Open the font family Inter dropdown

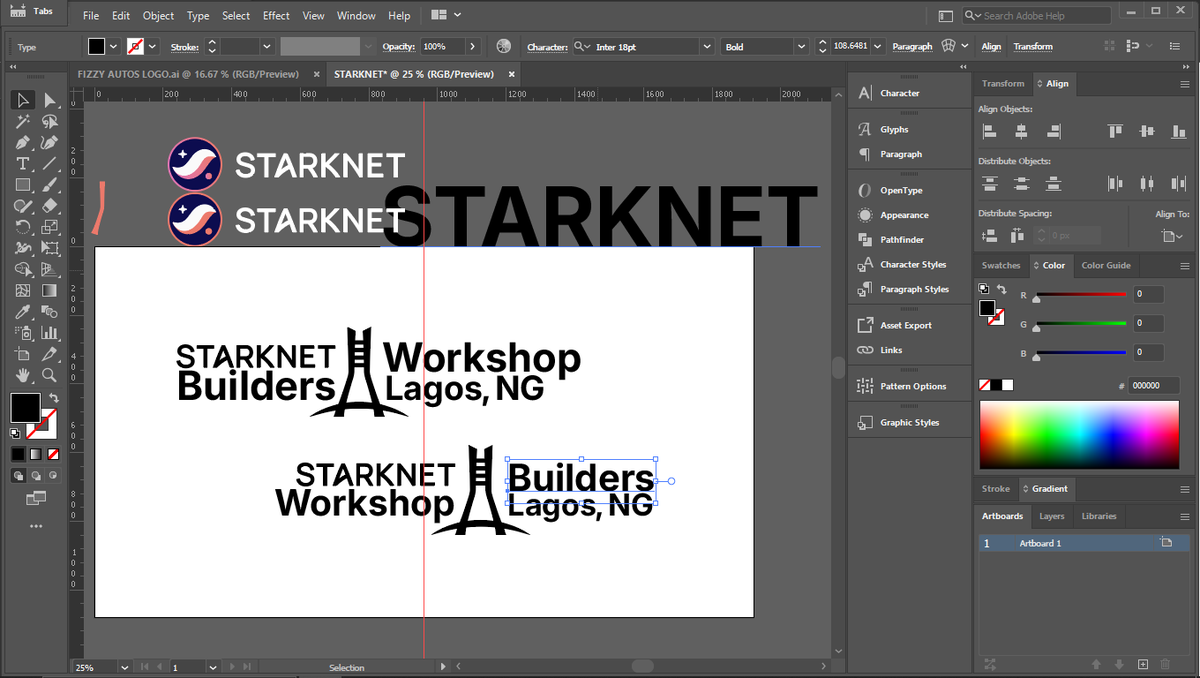coord(707,46)
